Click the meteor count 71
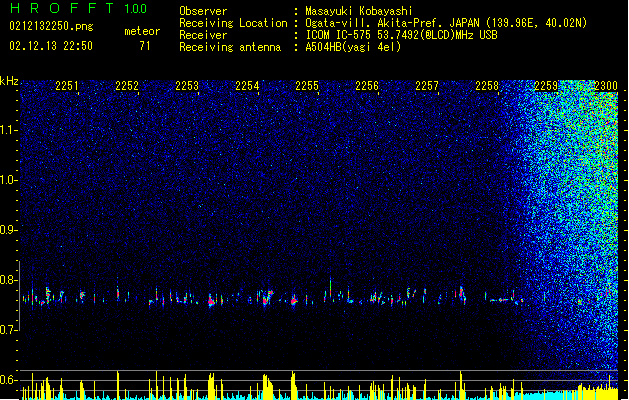Screen dimensions: 629x400 pos(145,46)
